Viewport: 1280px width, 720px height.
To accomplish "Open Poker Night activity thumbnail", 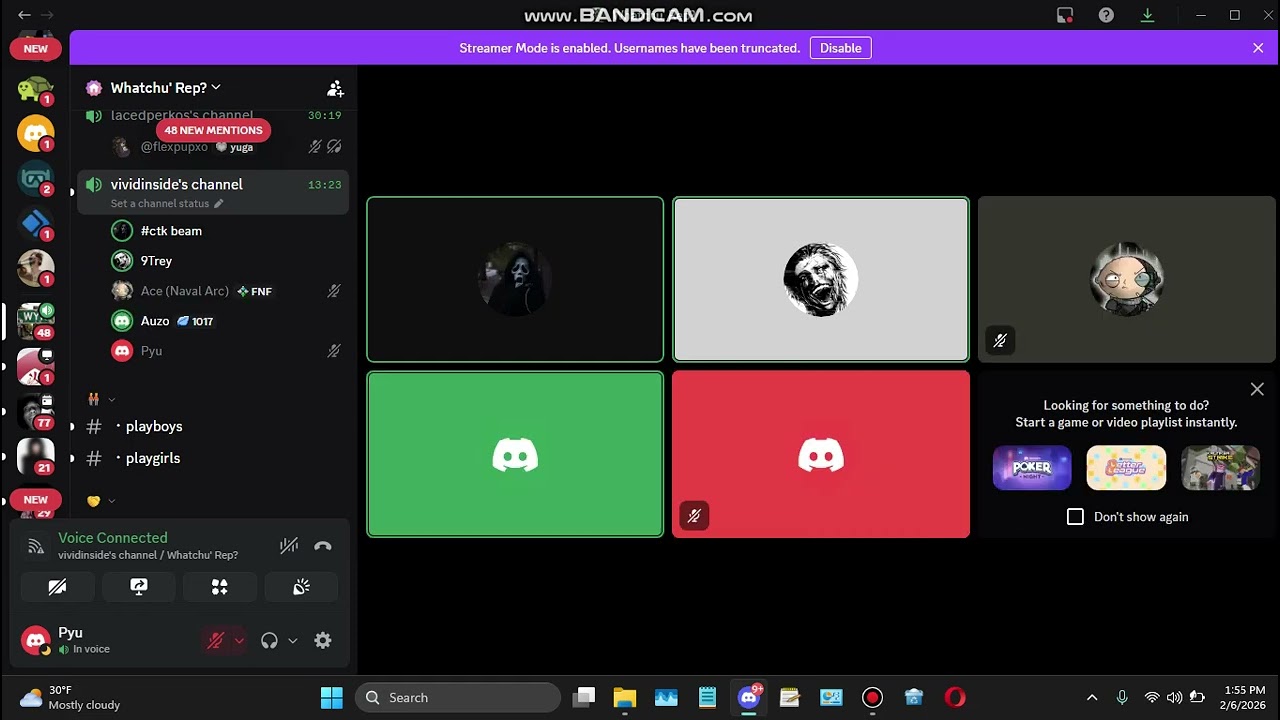I will 1032,468.
